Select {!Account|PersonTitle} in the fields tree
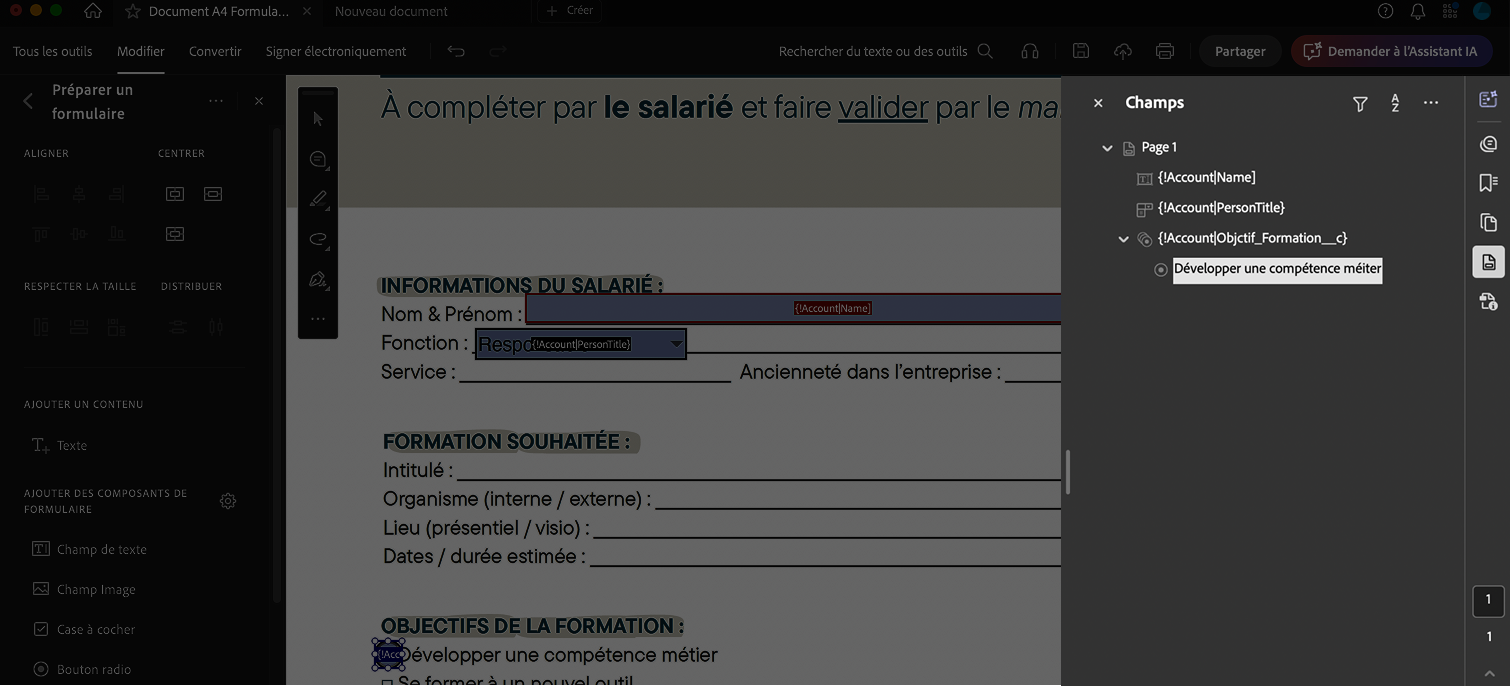Screen dimensions: 1510x686 click(1221, 208)
